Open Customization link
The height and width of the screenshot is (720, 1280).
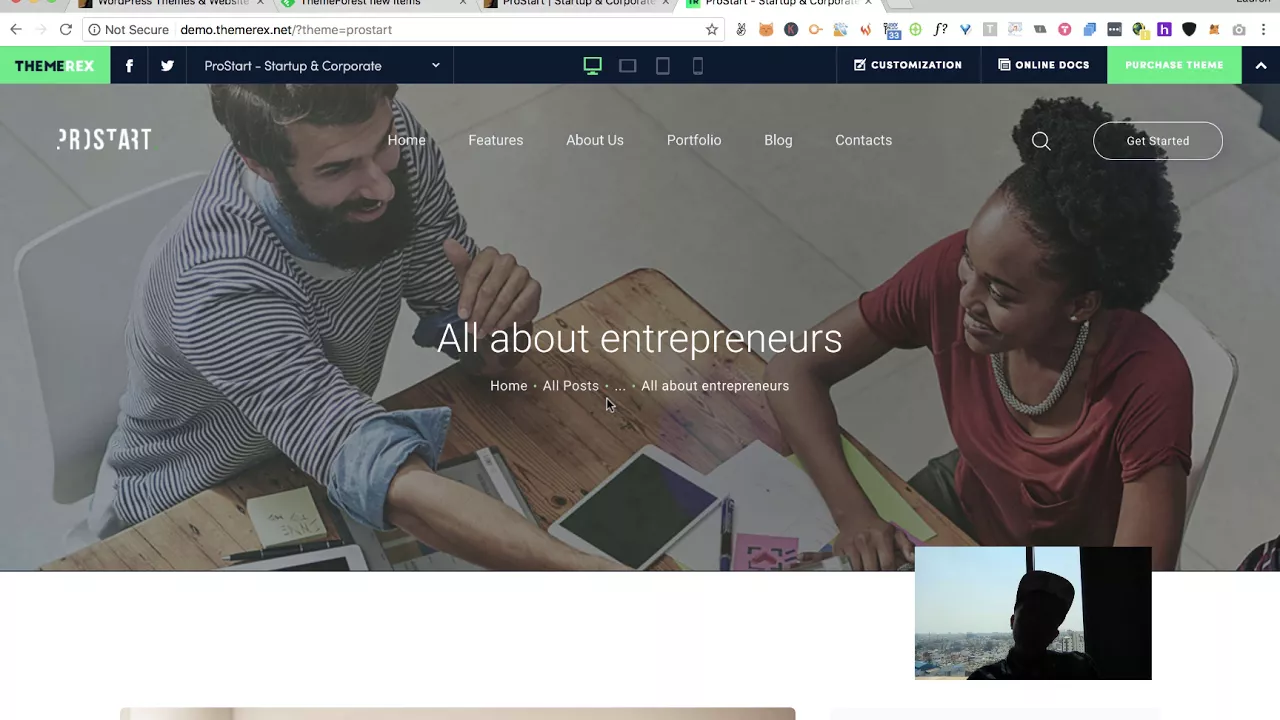[x=908, y=65]
